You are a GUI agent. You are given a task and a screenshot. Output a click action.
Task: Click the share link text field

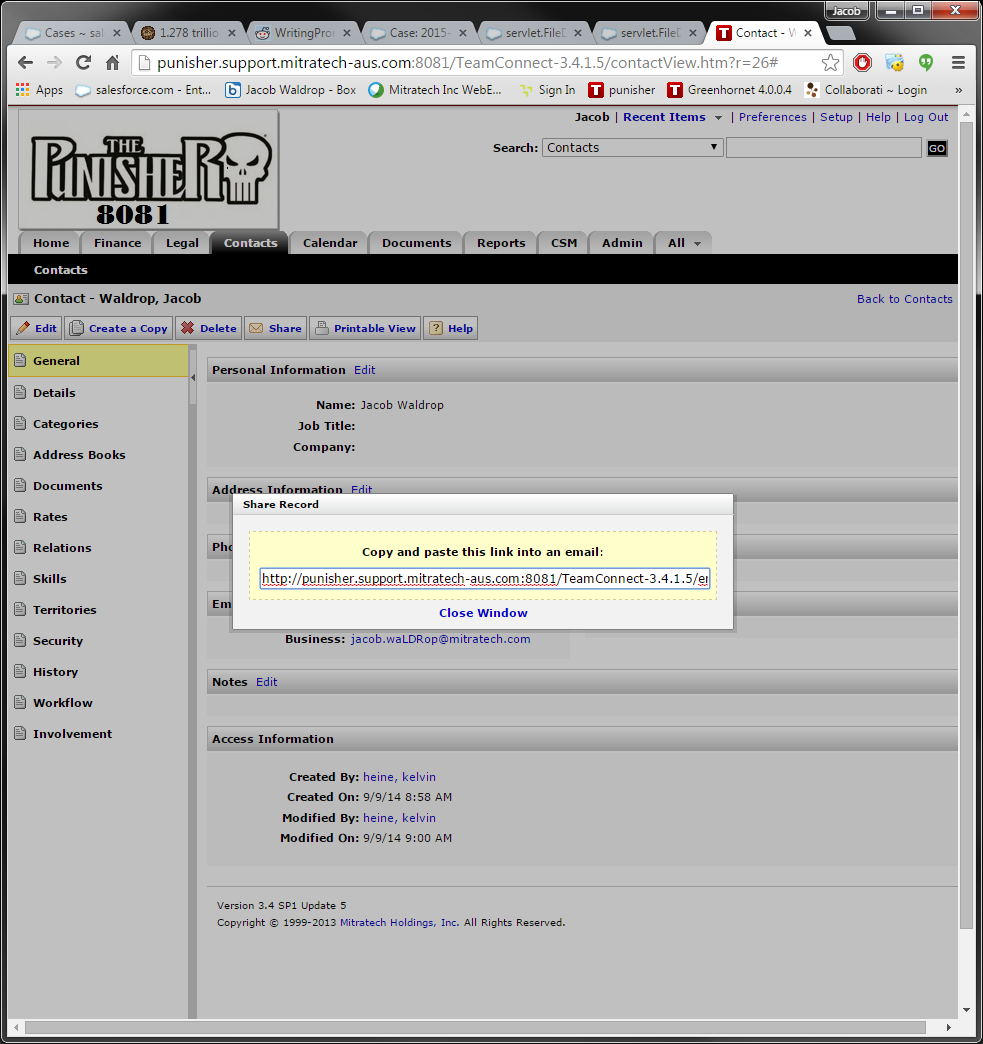pos(484,579)
